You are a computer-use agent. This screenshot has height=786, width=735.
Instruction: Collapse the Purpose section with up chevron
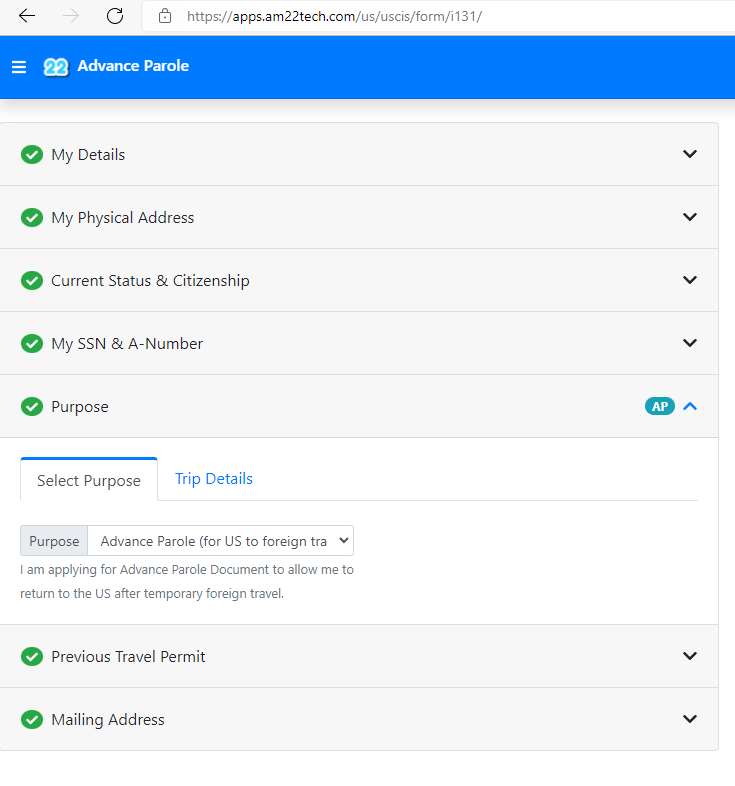[x=690, y=407]
